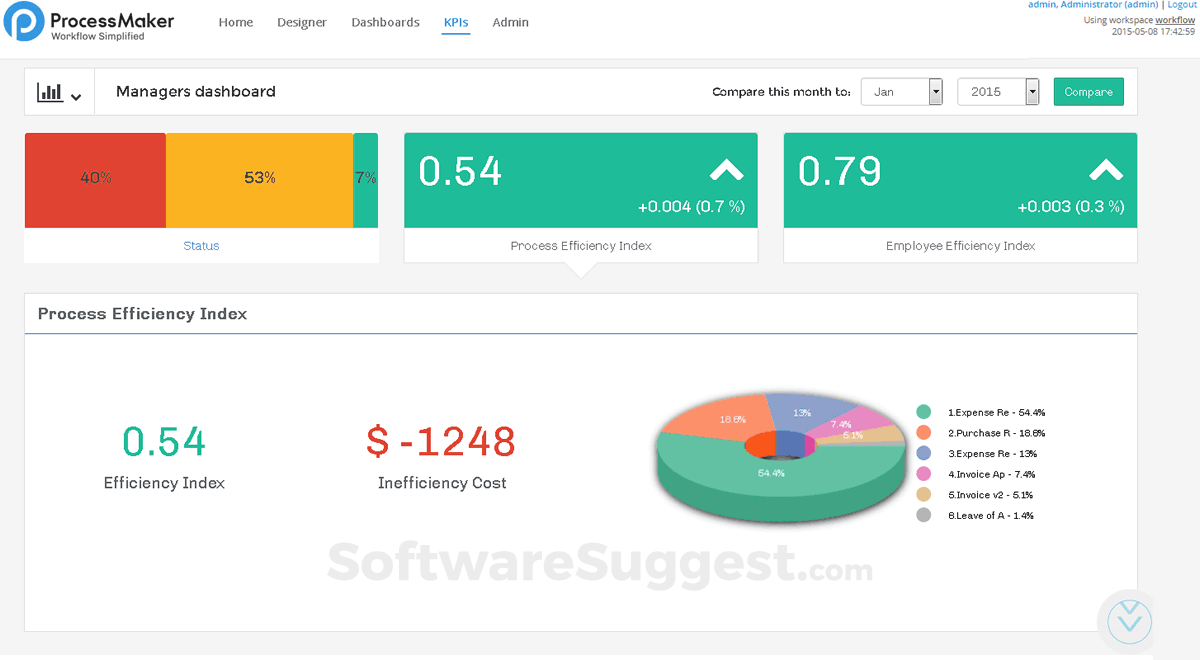Click the Logout link
The height and width of the screenshot is (660, 1200).
[x=1181, y=5]
